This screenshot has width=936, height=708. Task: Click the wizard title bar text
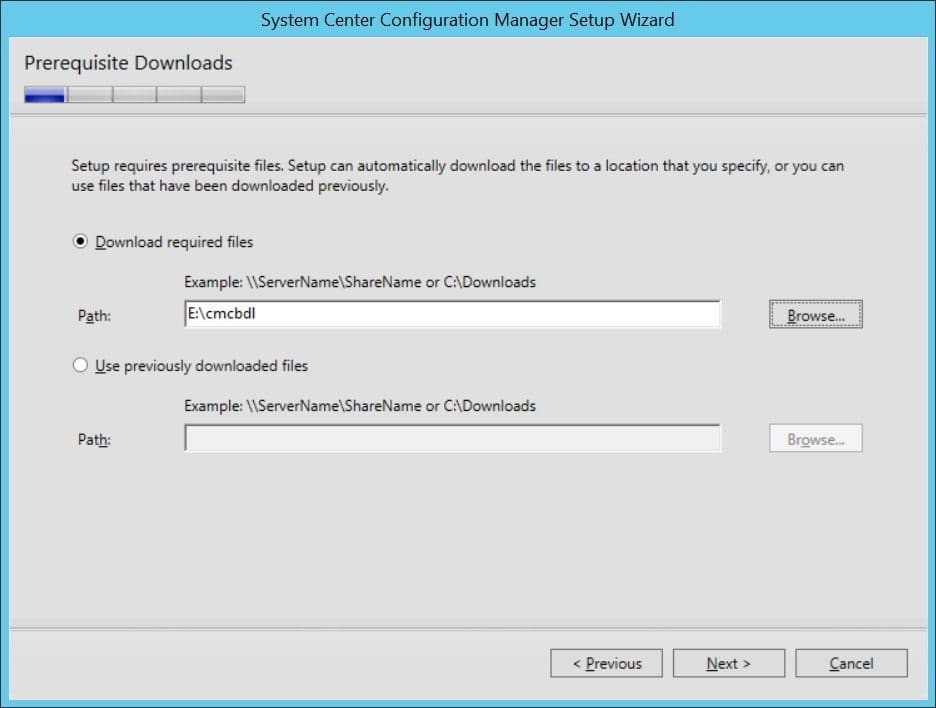(467, 20)
